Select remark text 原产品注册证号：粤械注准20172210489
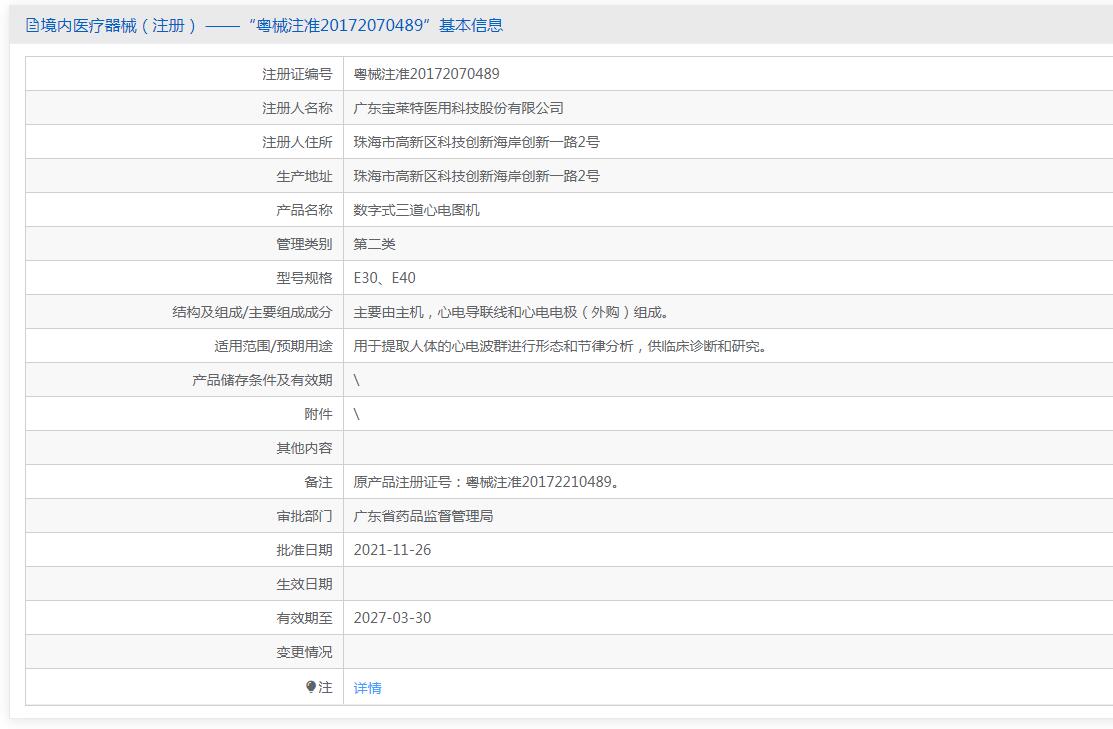The image size is (1113, 729). [x=486, y=483]
